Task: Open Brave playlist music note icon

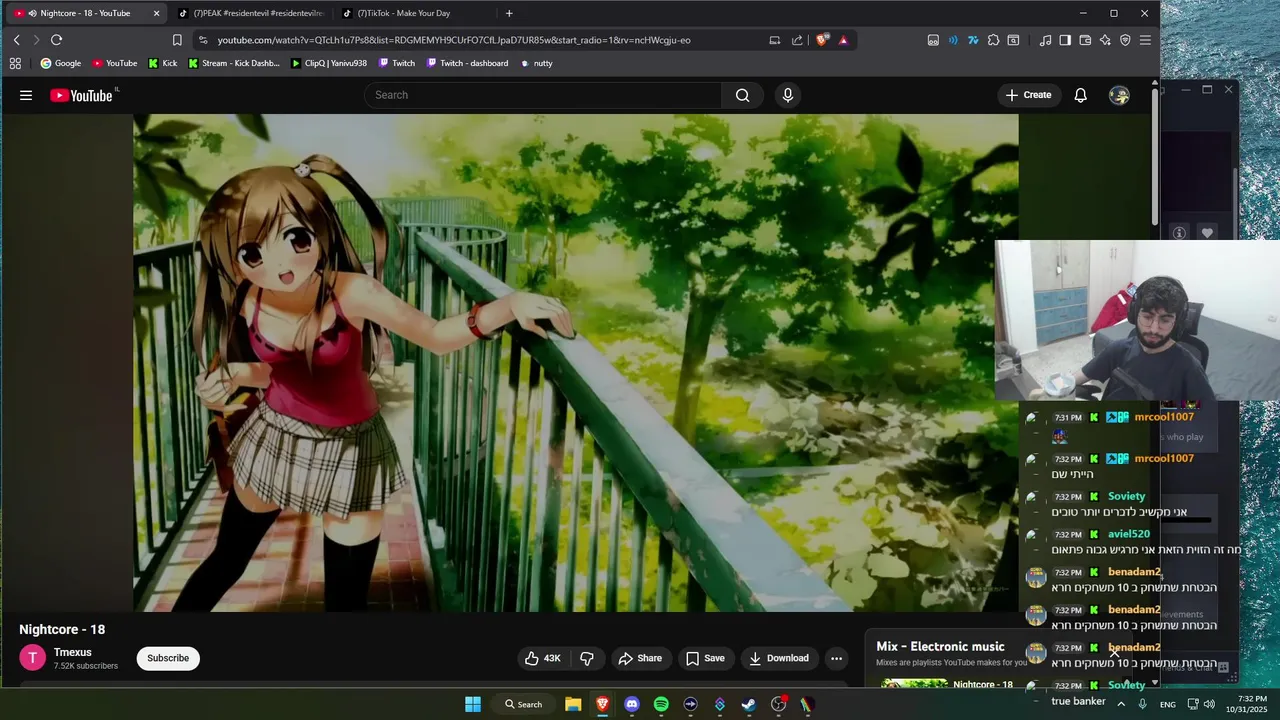Action: [1045, 40]
